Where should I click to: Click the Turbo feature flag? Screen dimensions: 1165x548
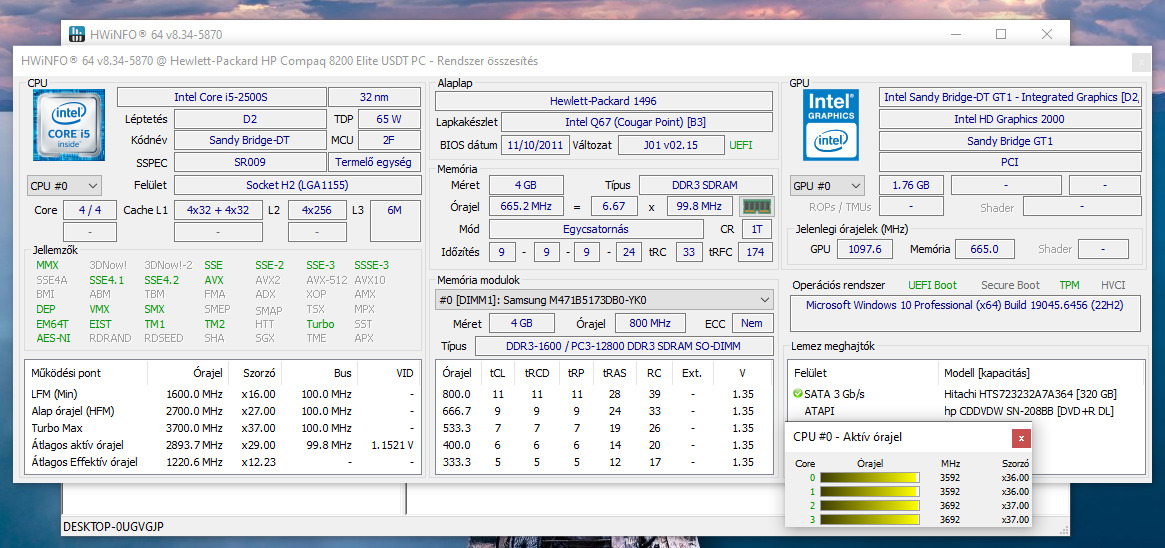click(x=320, y=324)
